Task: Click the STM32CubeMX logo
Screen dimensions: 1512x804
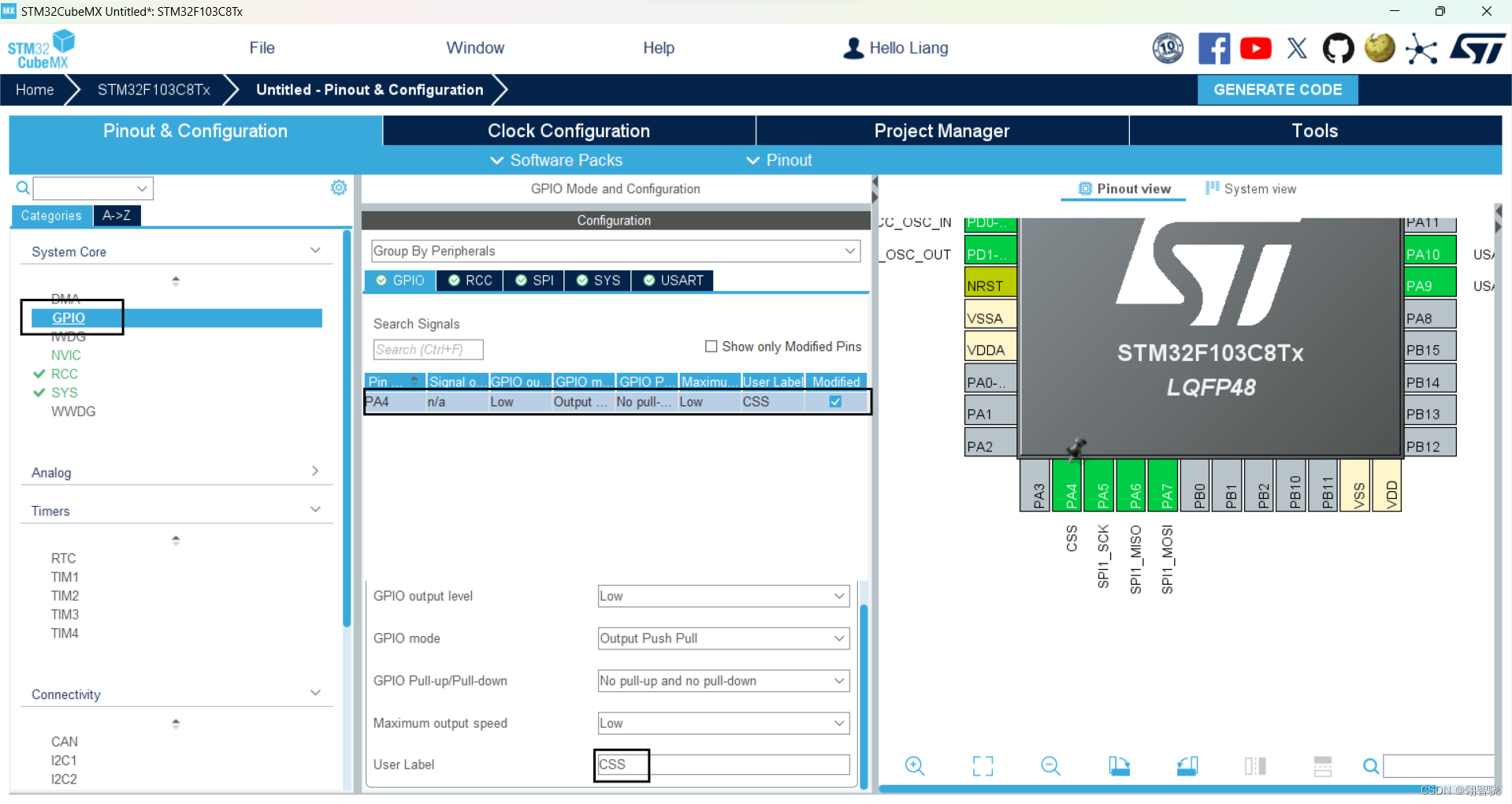Action: click(x=41, y=49)
